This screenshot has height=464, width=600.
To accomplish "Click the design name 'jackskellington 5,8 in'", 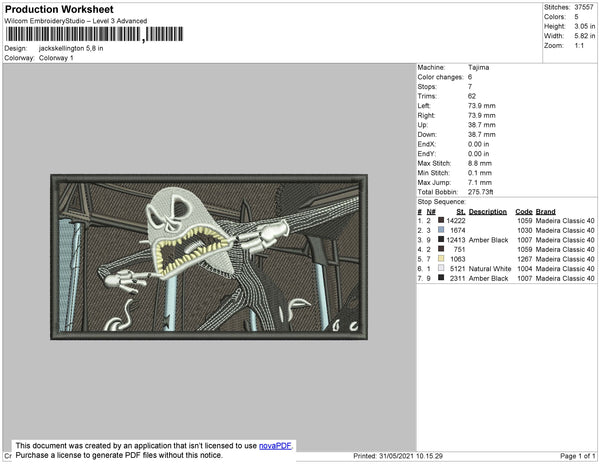I will [x=71, y=49].
